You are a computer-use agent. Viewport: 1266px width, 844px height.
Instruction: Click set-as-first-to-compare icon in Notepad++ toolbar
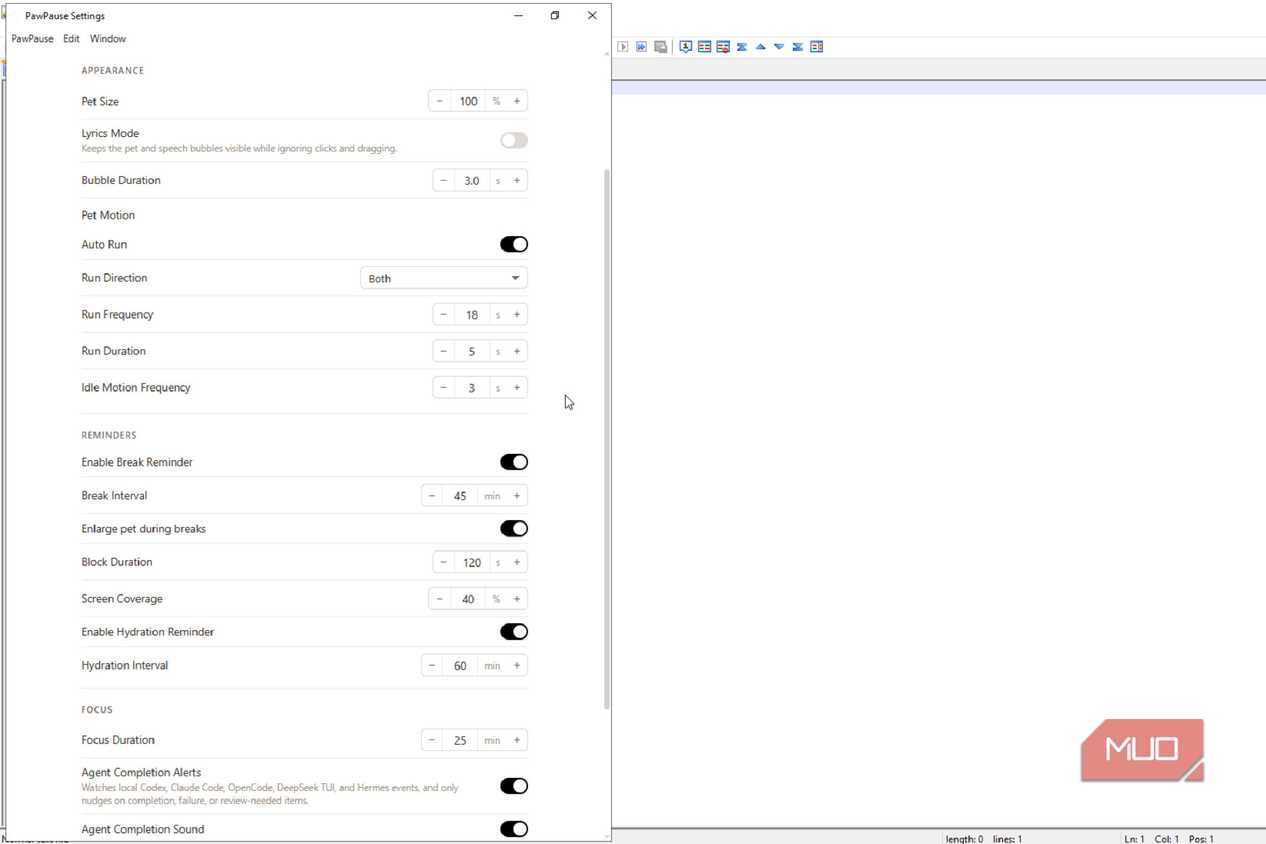pos(686,47)
